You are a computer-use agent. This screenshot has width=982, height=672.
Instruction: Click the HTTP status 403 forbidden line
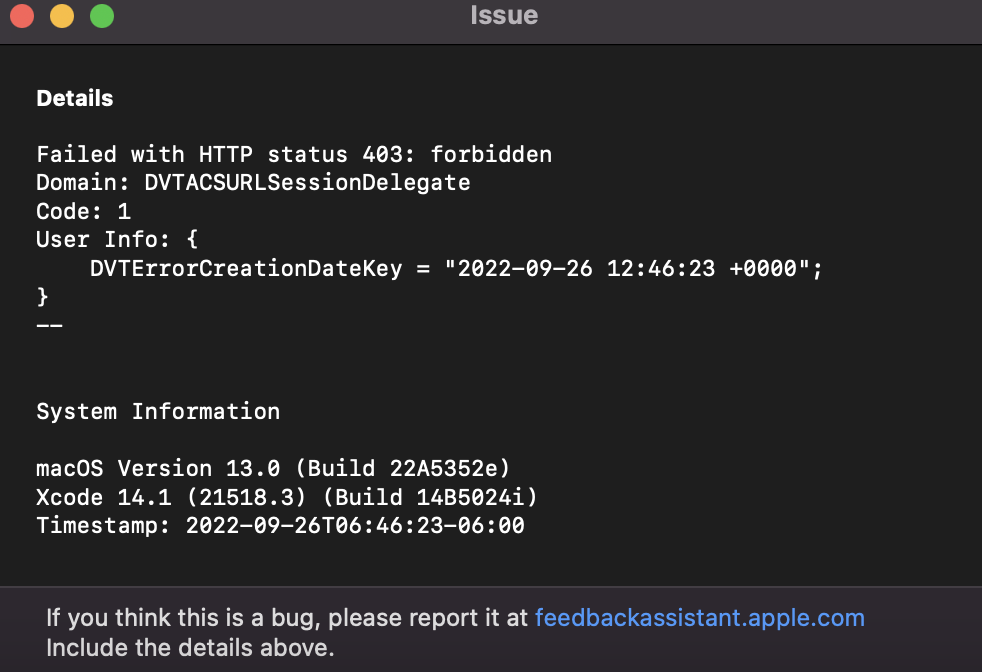click(x=294, y=155)
